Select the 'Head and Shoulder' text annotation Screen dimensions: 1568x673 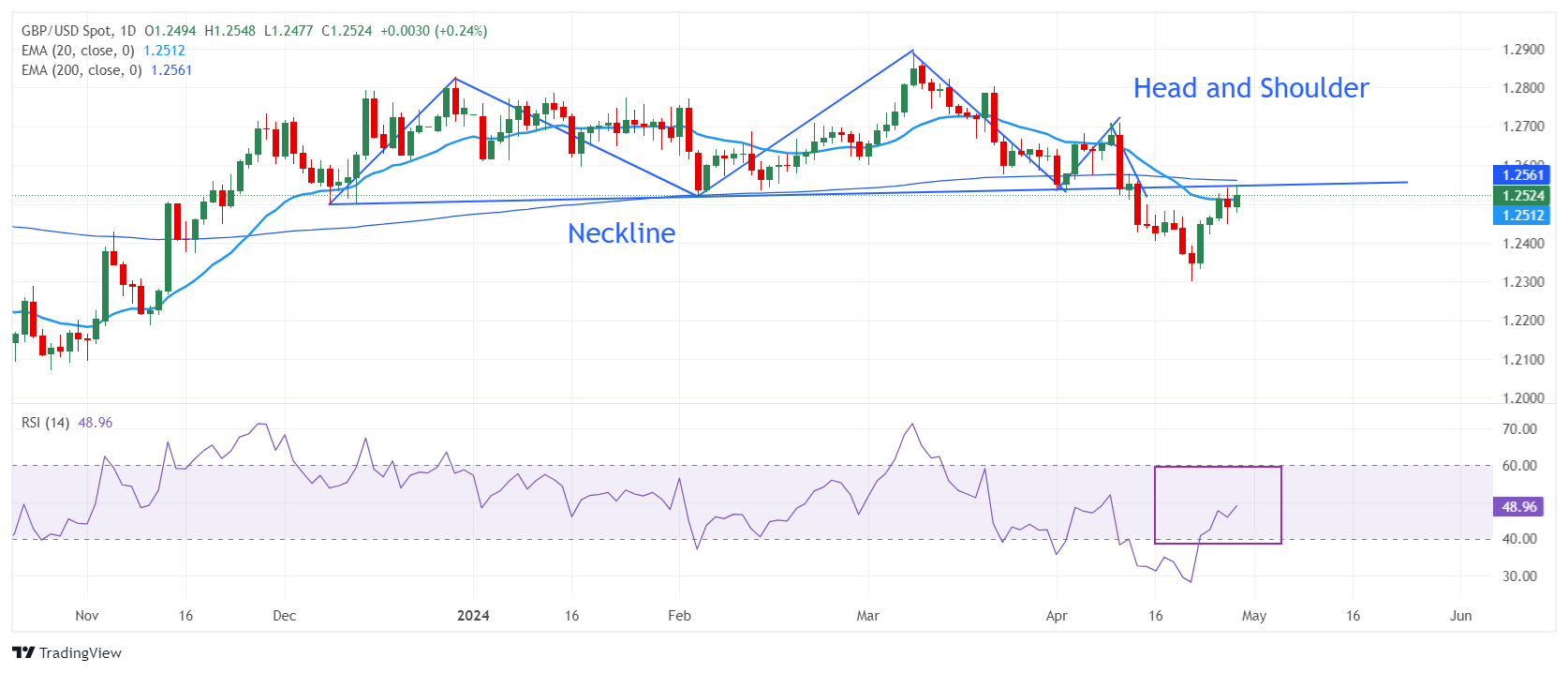pos(1250,88)
